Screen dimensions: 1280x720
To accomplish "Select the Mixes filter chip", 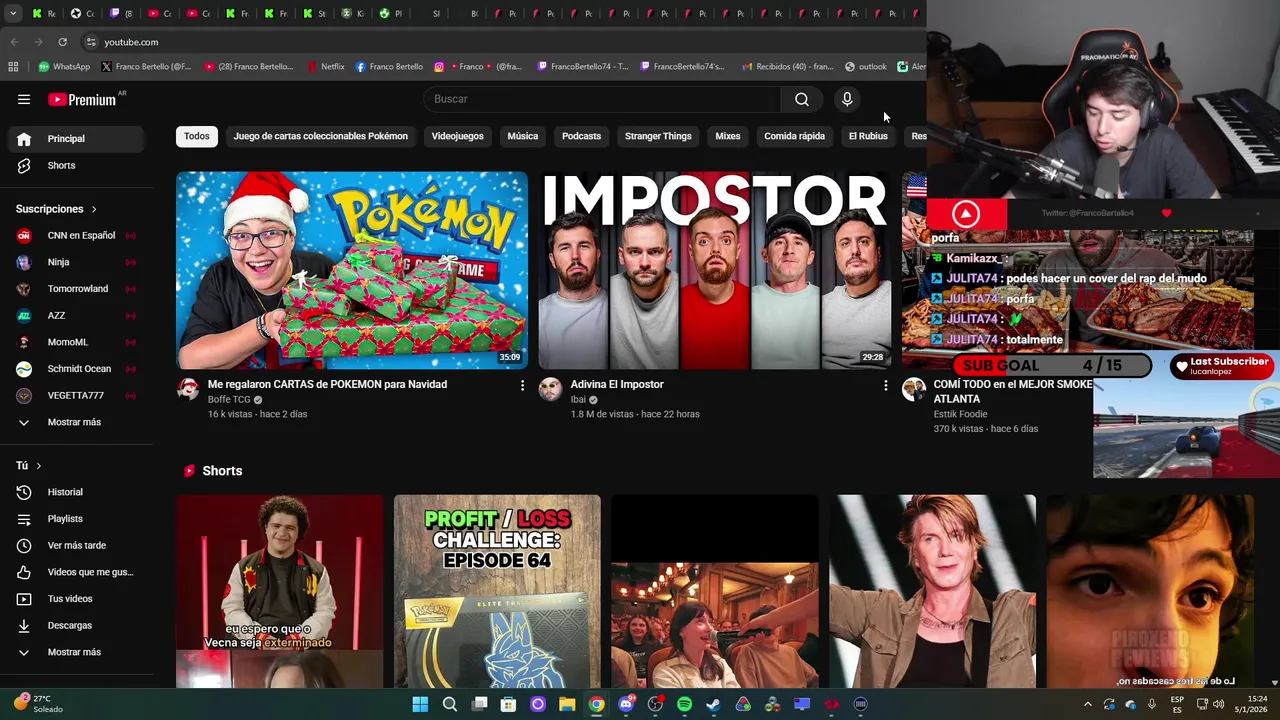I will click(x=728, y=136).
